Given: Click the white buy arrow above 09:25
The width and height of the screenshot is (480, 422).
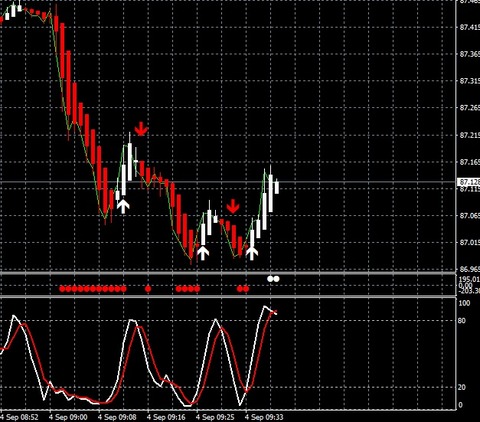Looking at the screenshot, I should click(203, 253).
